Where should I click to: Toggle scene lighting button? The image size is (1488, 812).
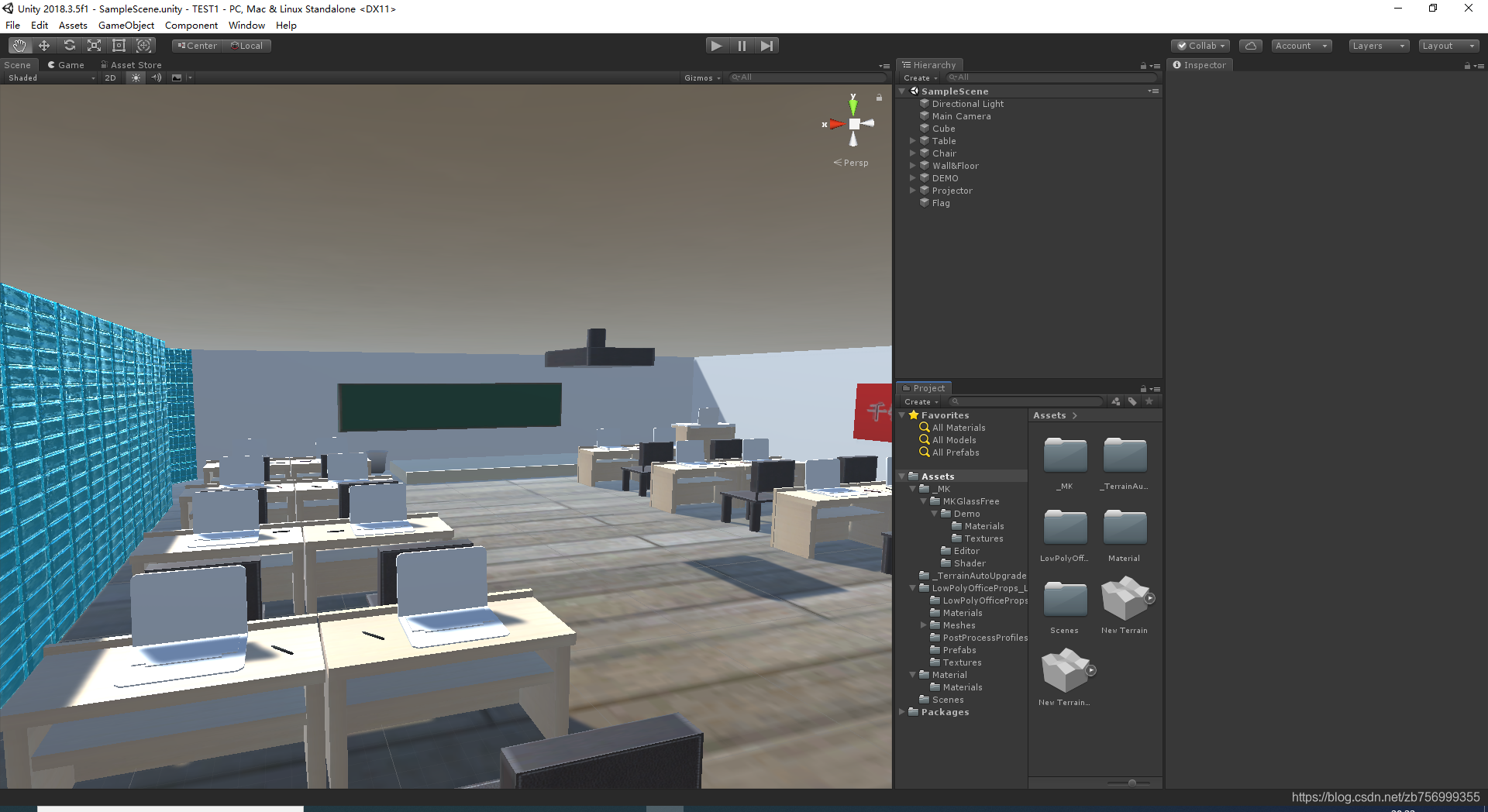[136, 77]
